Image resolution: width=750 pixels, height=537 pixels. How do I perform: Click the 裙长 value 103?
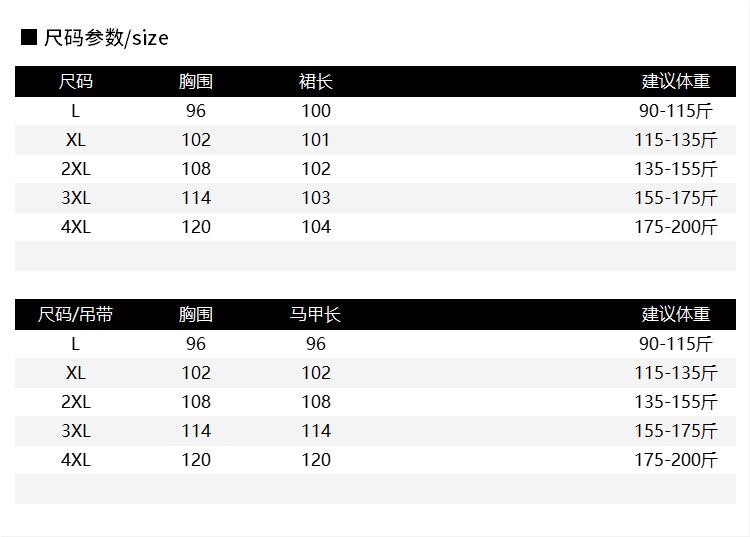pos(316,198)
